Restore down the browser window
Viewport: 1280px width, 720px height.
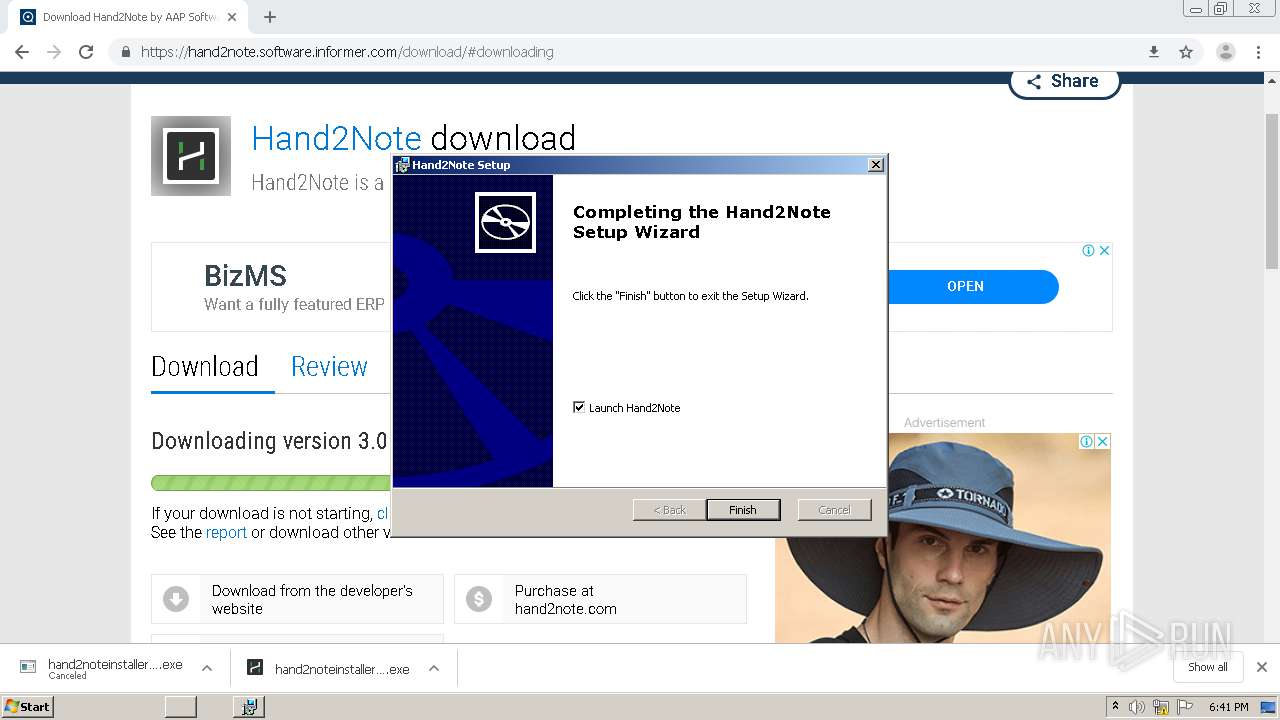(x=1221, y=8)
